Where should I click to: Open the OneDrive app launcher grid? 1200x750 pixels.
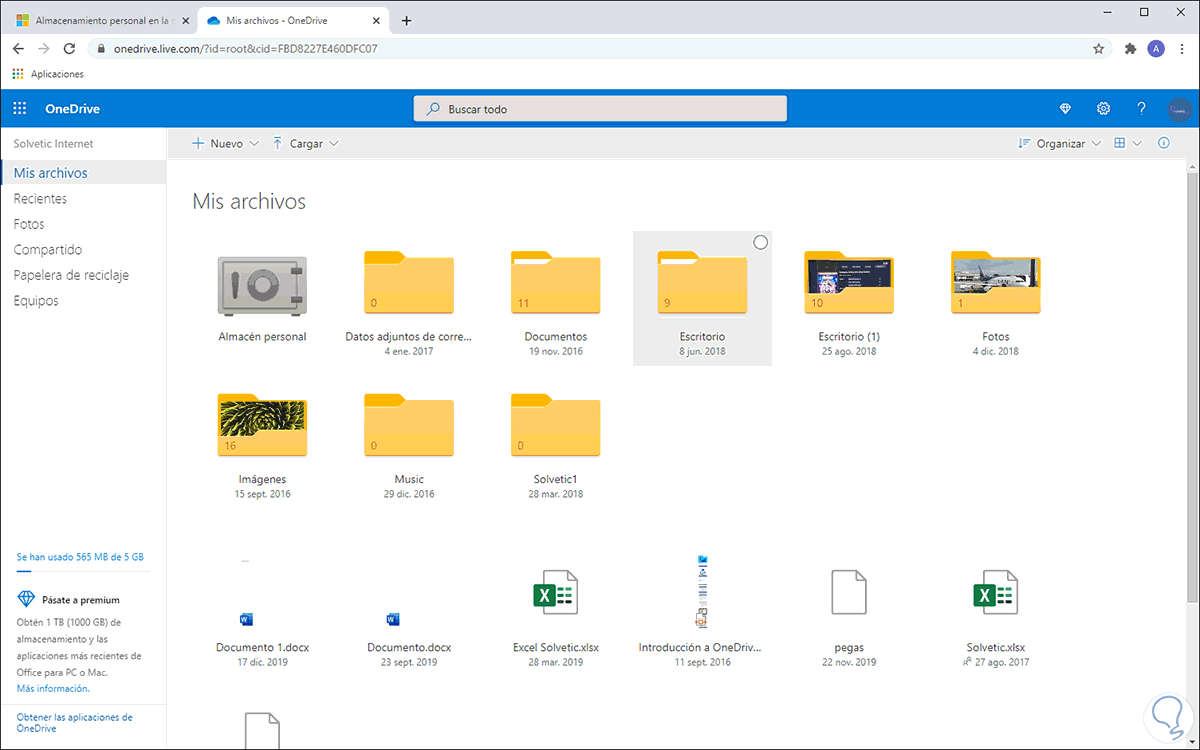click(x=19, y=109)
